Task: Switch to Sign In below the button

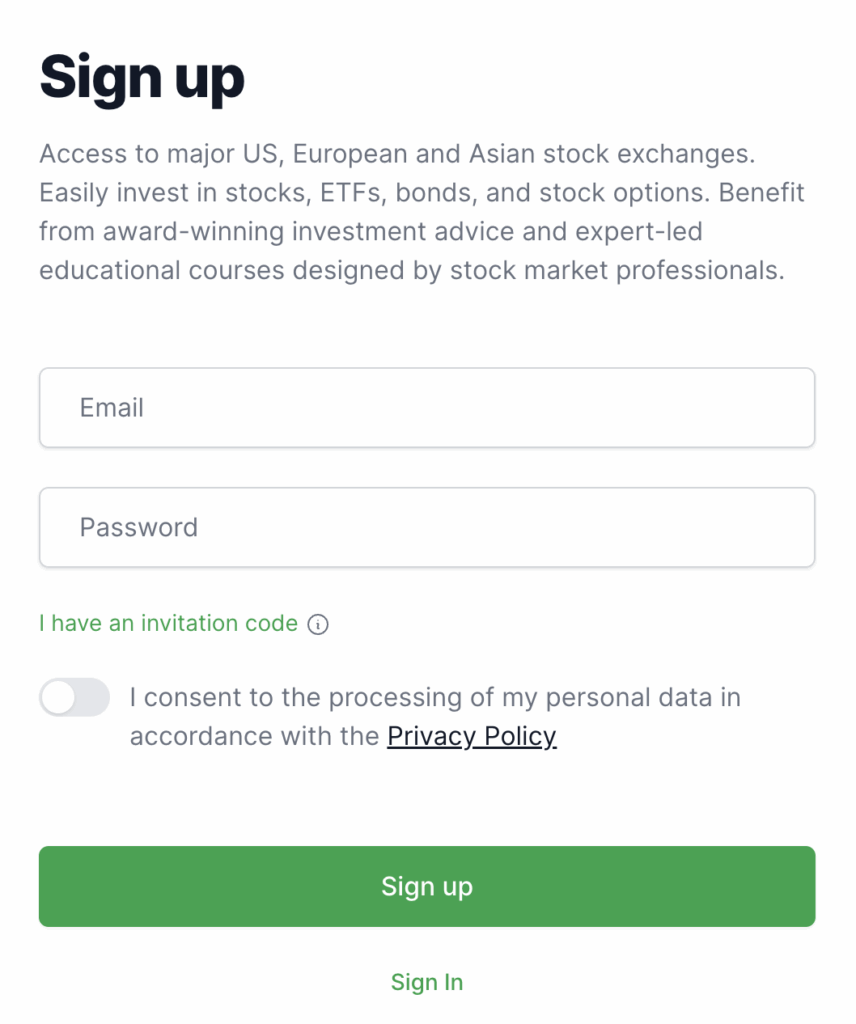Action: pos(427,982)
